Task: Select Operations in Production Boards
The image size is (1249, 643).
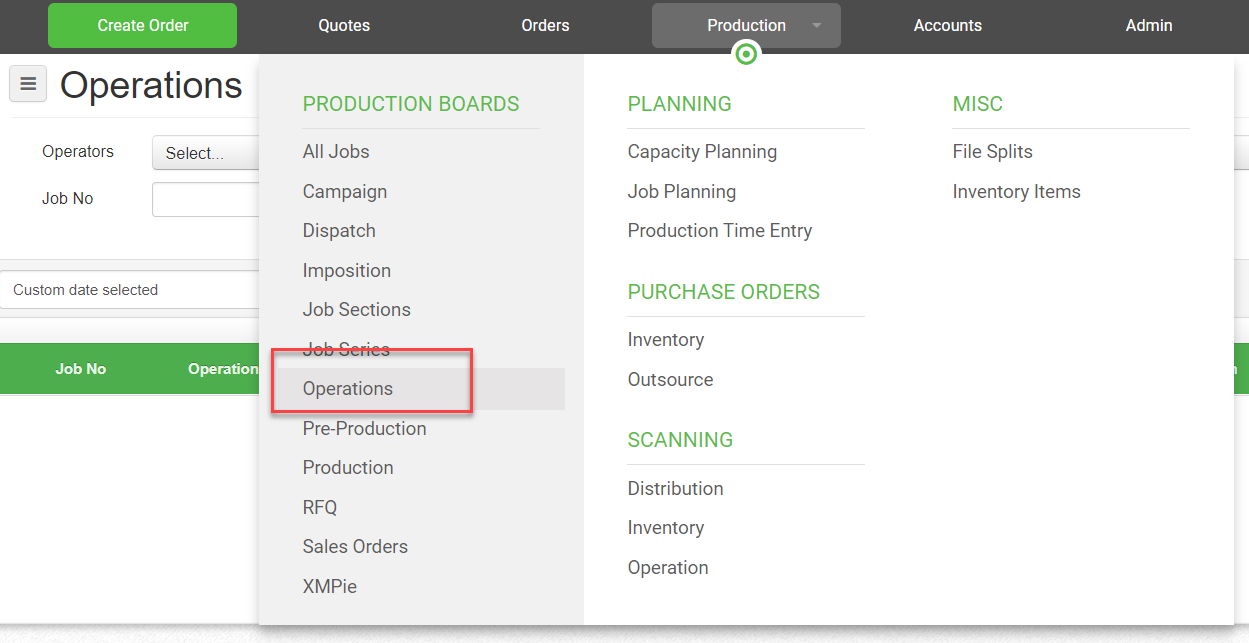Action: (348, 389)
